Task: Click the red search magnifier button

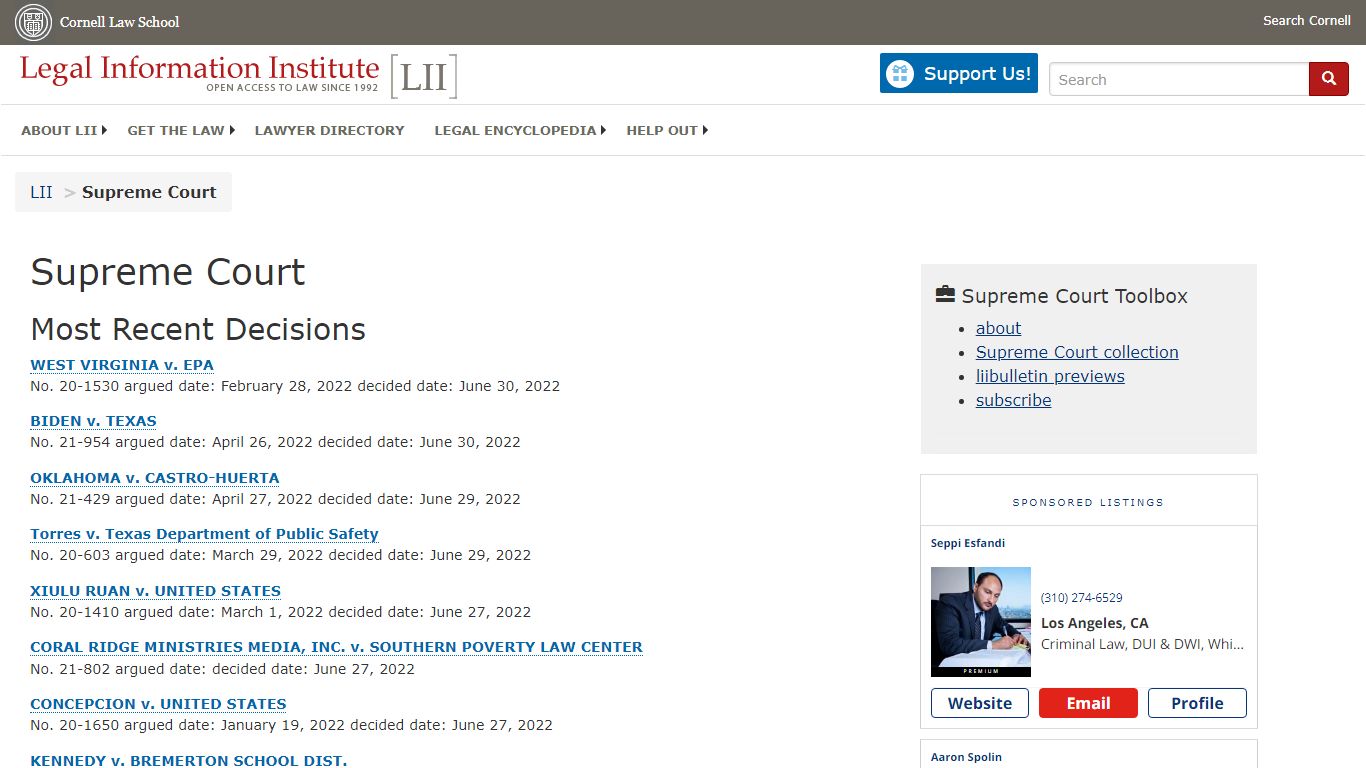Action: coord(1329,79)
